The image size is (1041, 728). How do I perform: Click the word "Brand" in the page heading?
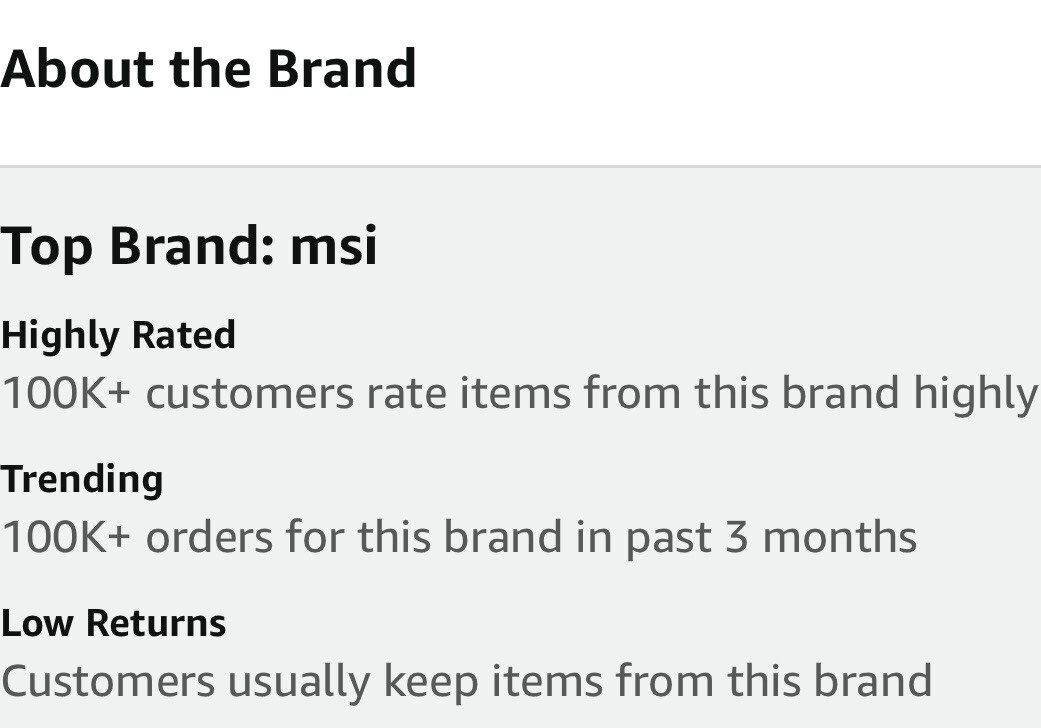[x=342, y=68]
